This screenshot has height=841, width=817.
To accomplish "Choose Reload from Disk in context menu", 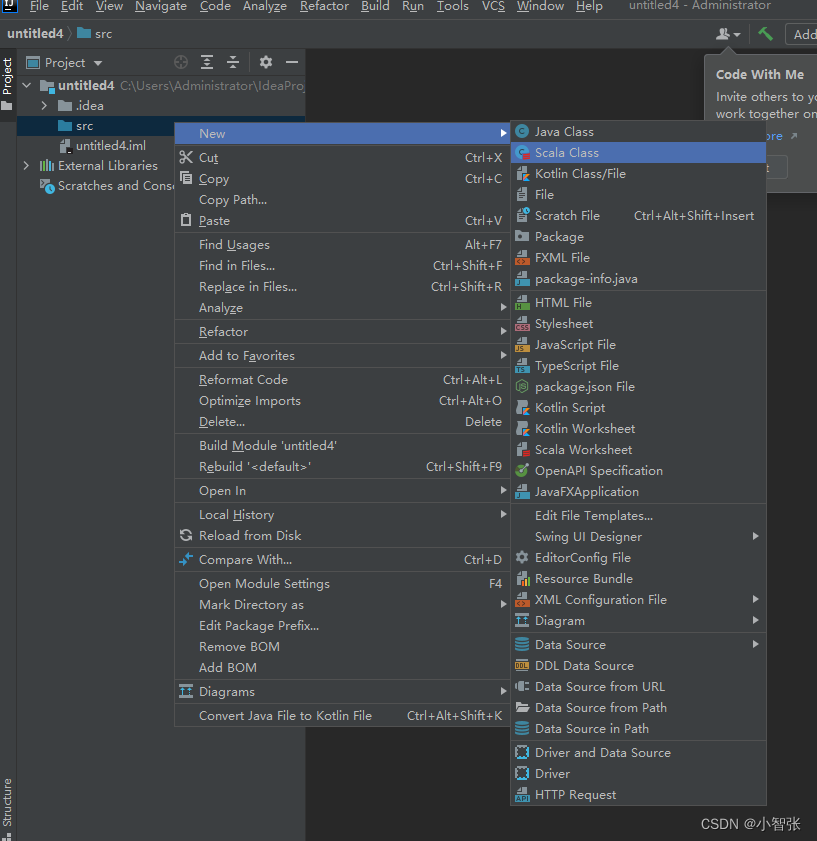I will pyautogui.click(x=342, y=536).
